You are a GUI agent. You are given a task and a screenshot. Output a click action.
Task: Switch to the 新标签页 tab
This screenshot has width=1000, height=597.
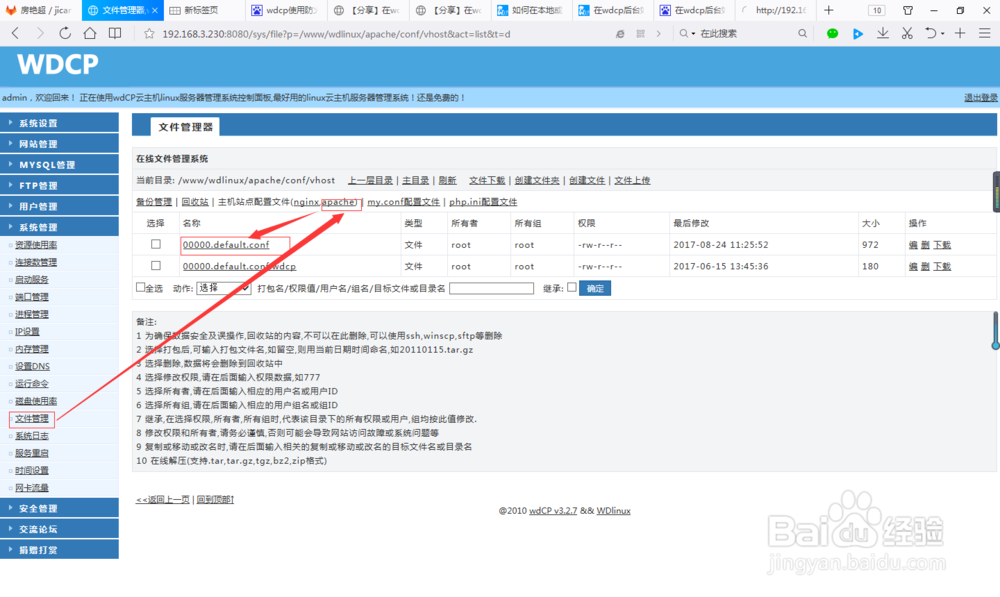pos(203,10)
